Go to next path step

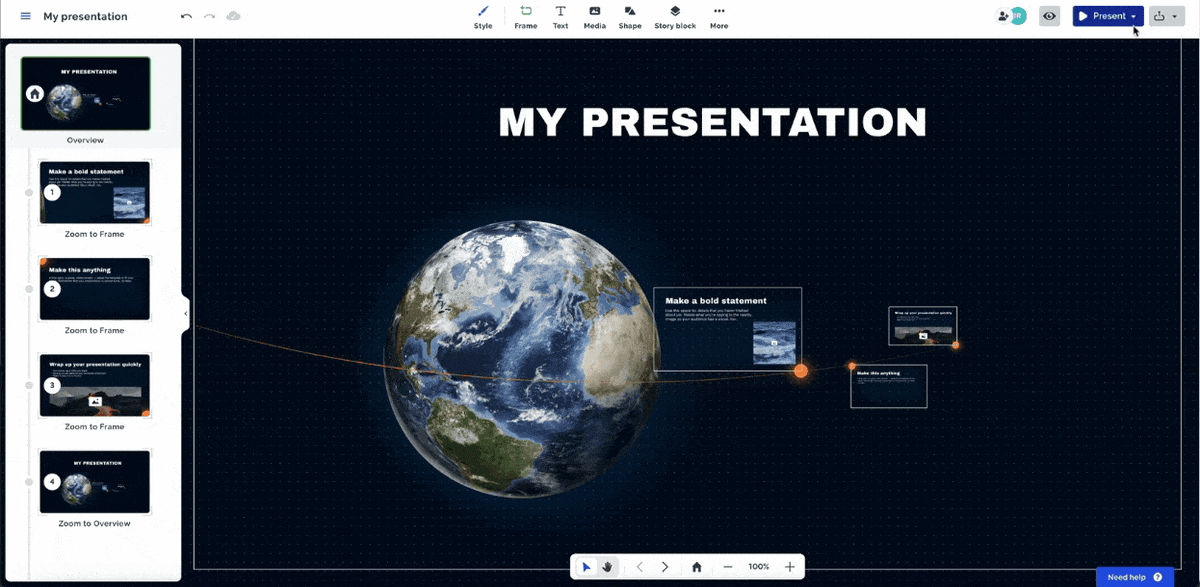[665, 567]
